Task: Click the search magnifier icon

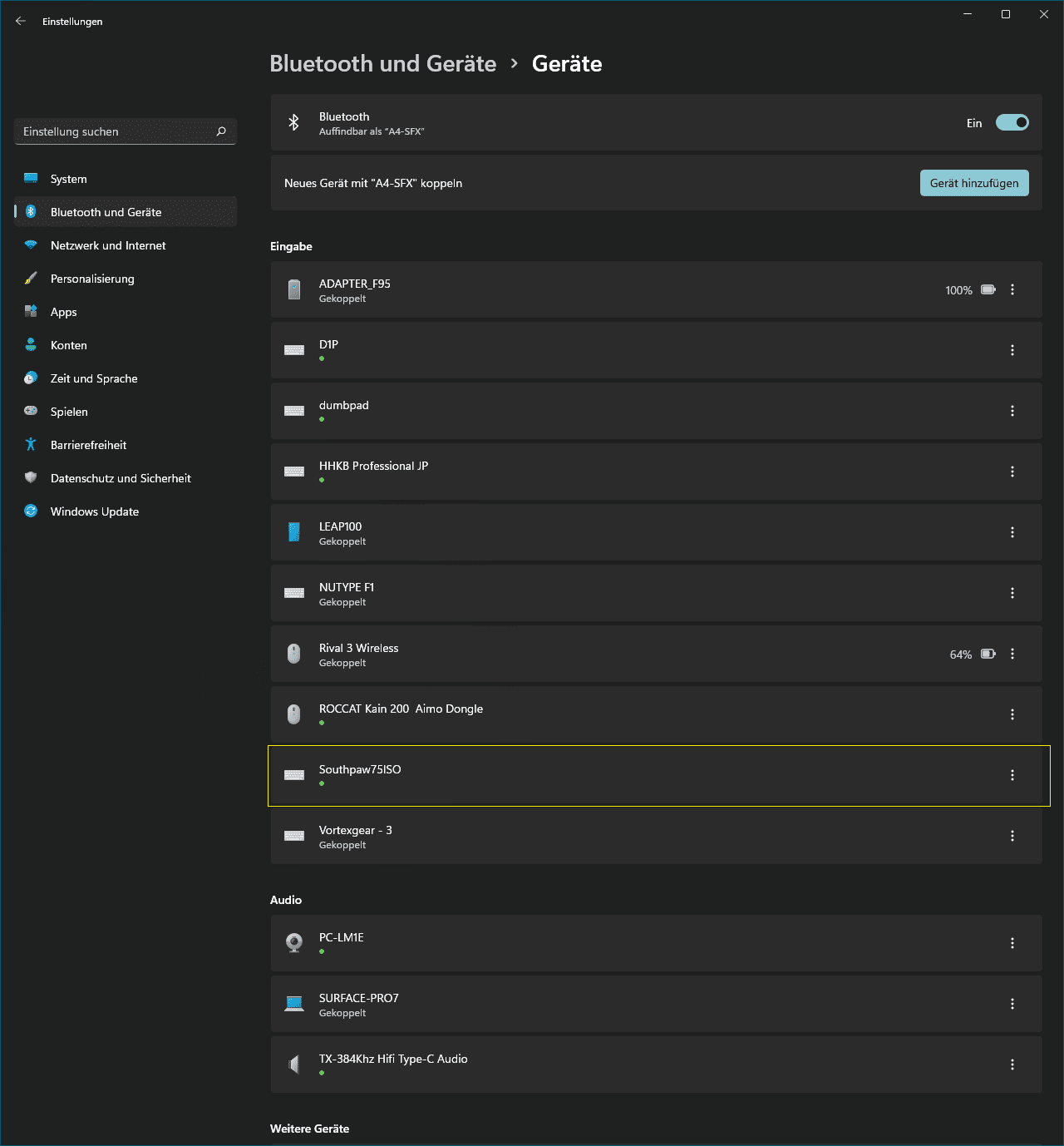Action: (x=221, y=131)
